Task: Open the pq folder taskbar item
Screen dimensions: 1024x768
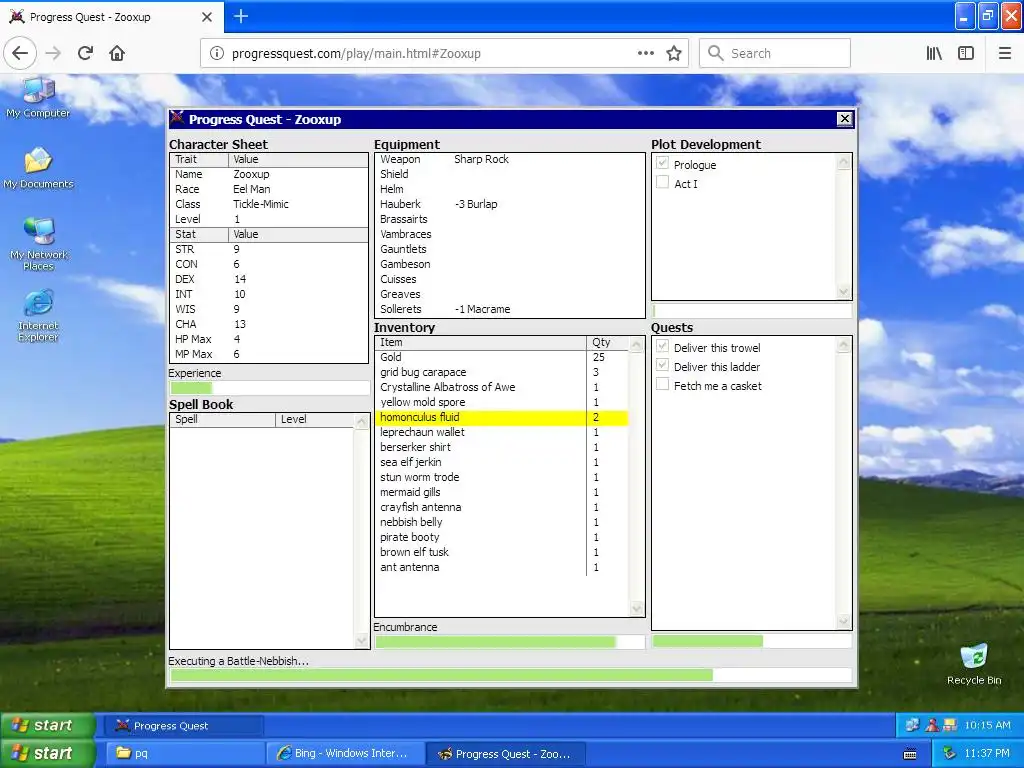Action: 184,754
